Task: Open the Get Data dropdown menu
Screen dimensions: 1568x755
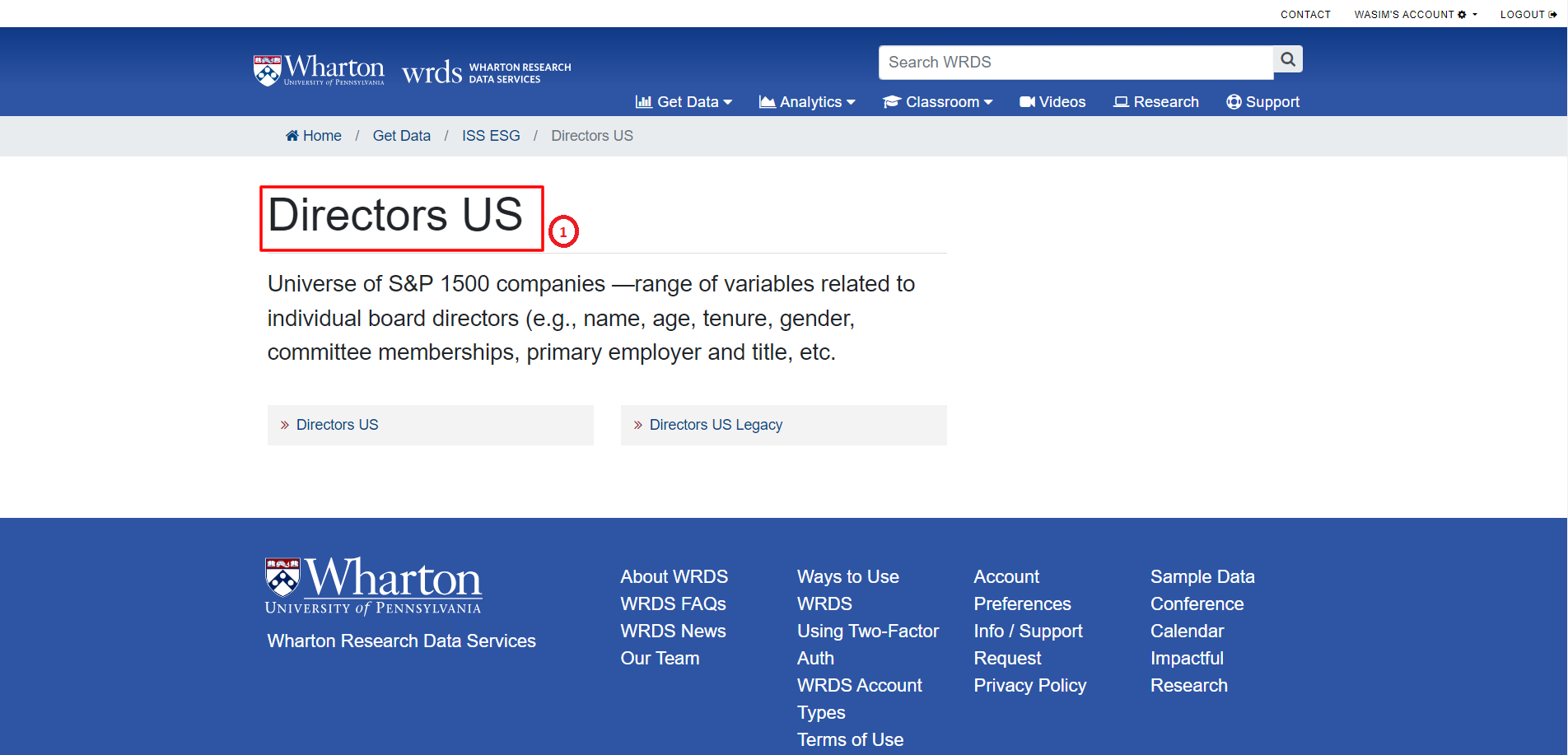Action: pos(684,102)
